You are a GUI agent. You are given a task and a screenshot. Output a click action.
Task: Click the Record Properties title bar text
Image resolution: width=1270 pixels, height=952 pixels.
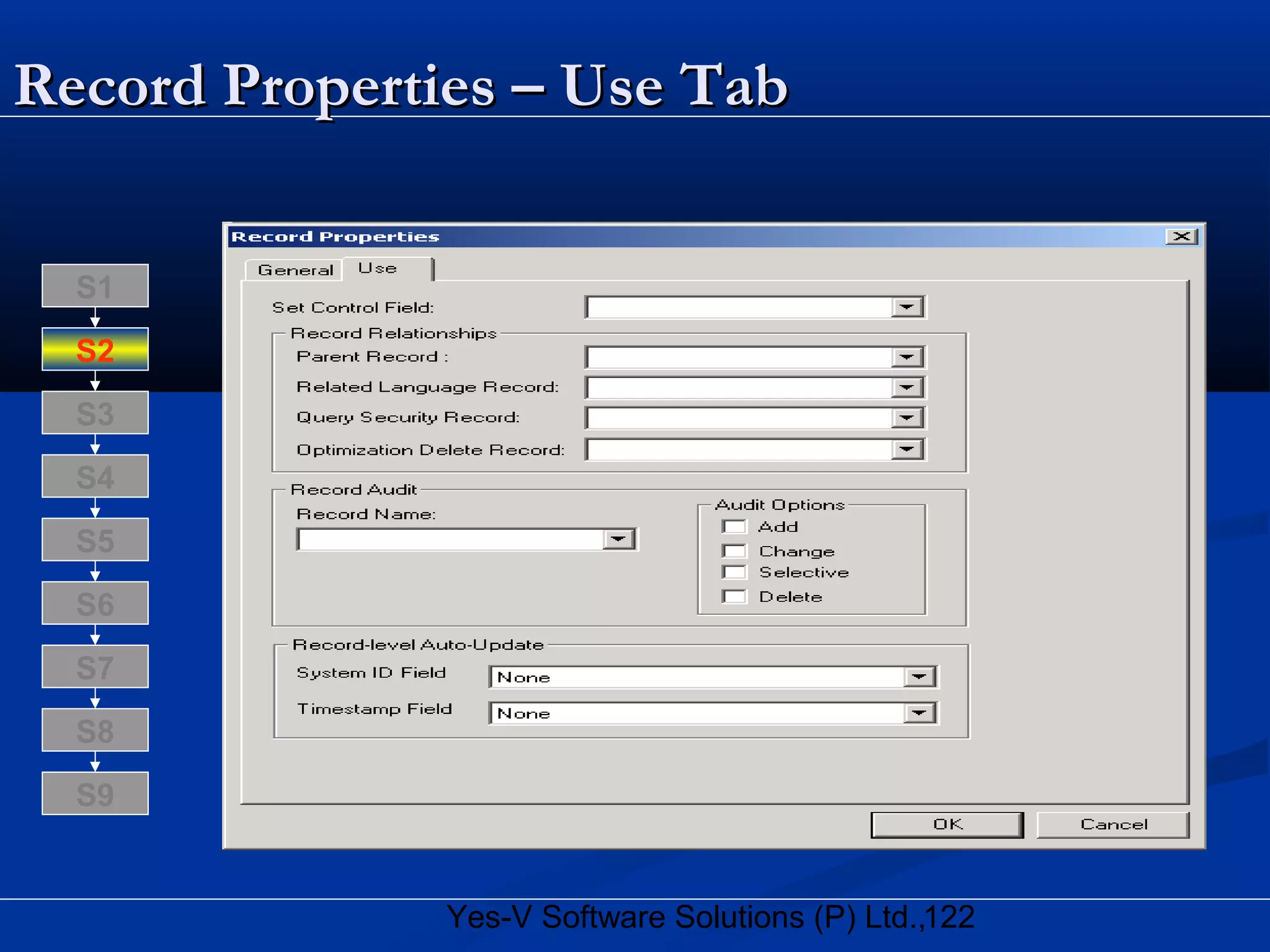(x=335, y=237)
